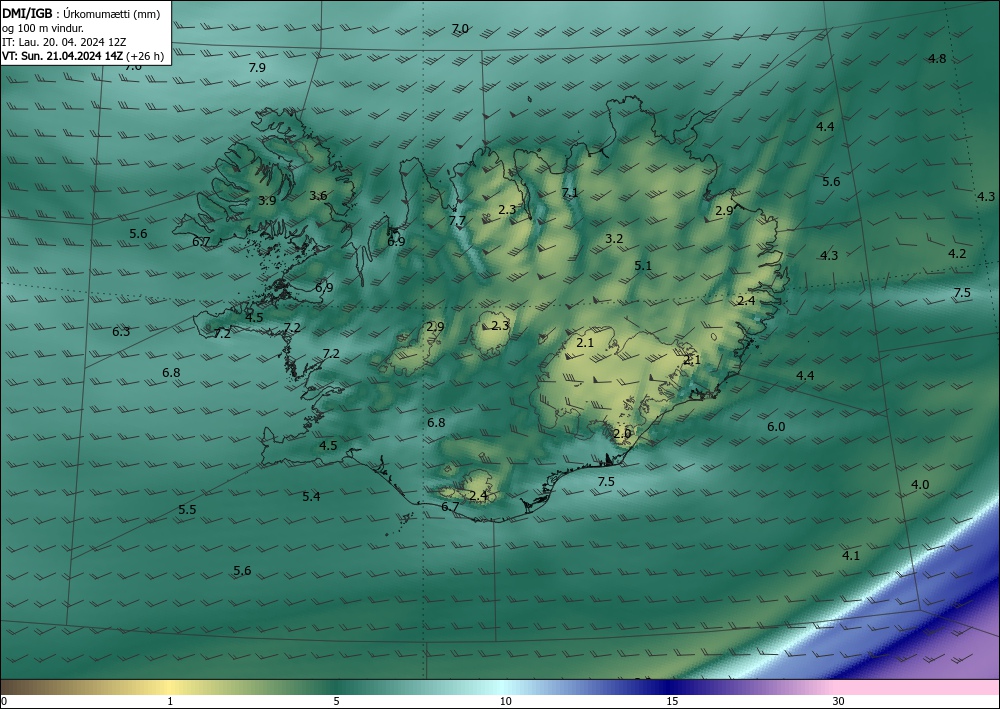
Task: Click the map value '7.0' at the top
Action: point(460,29)
